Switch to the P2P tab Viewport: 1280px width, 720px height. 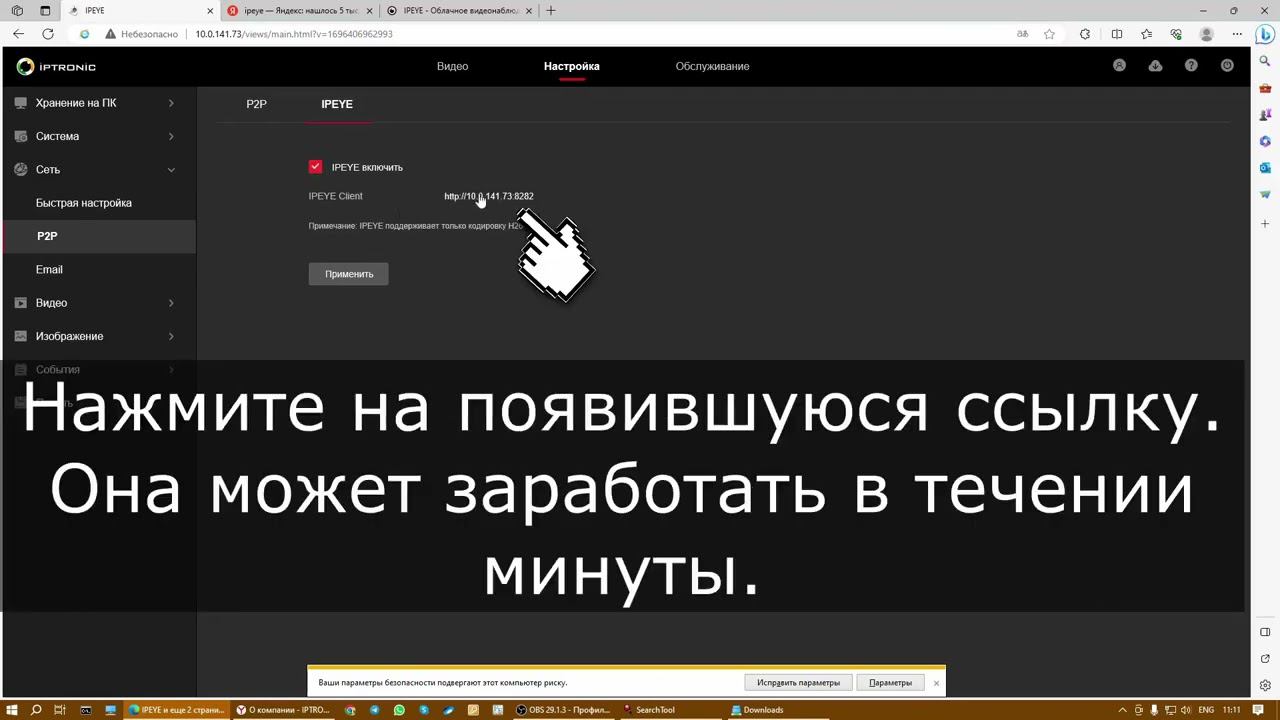pyautogui.click(x=256, y=104)
